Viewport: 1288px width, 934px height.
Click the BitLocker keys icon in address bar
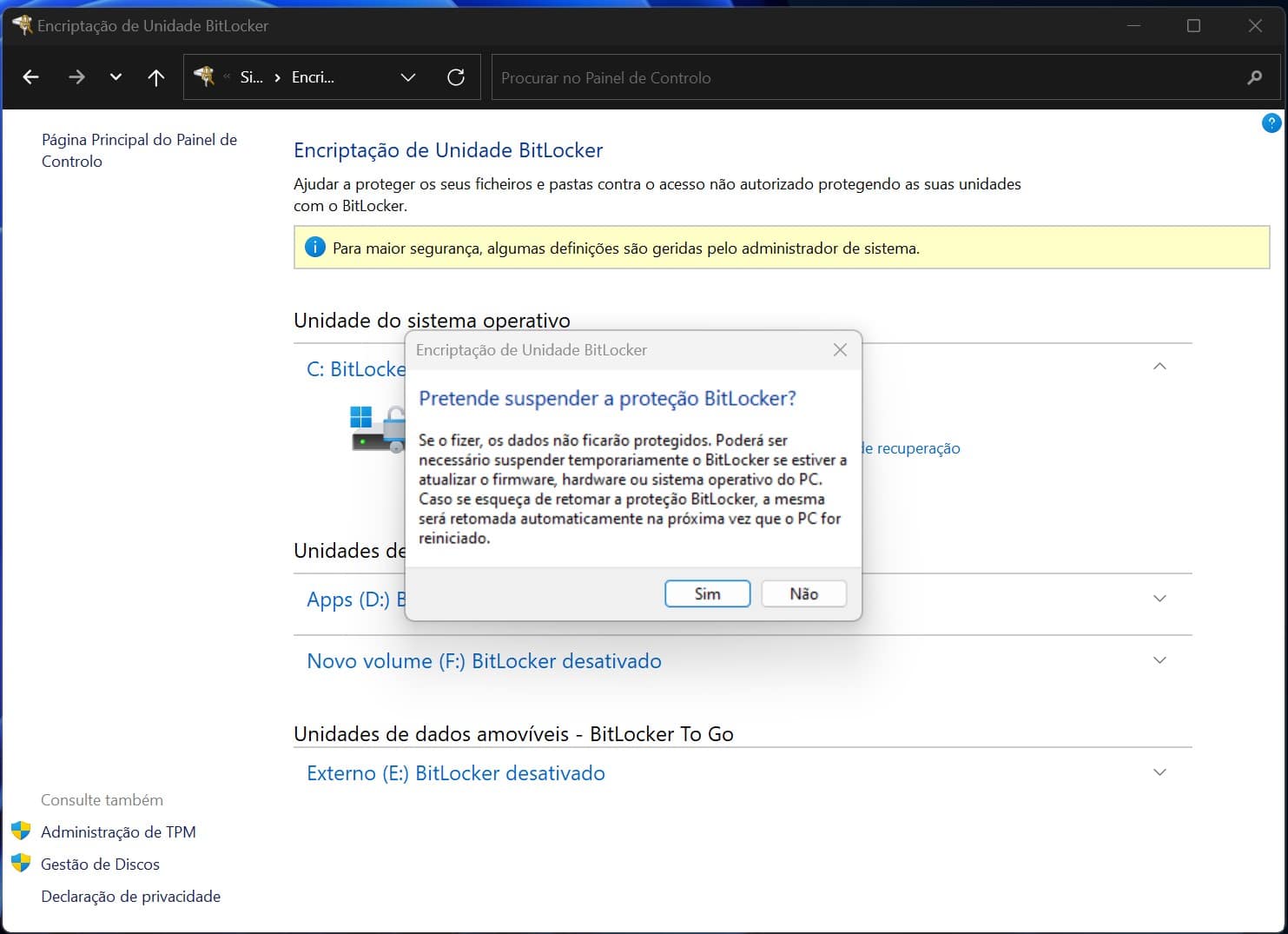[x=204, y=76]
